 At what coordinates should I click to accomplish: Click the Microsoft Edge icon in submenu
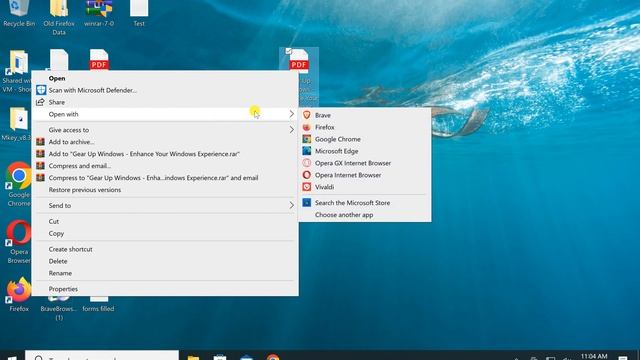tap(307, 151)
